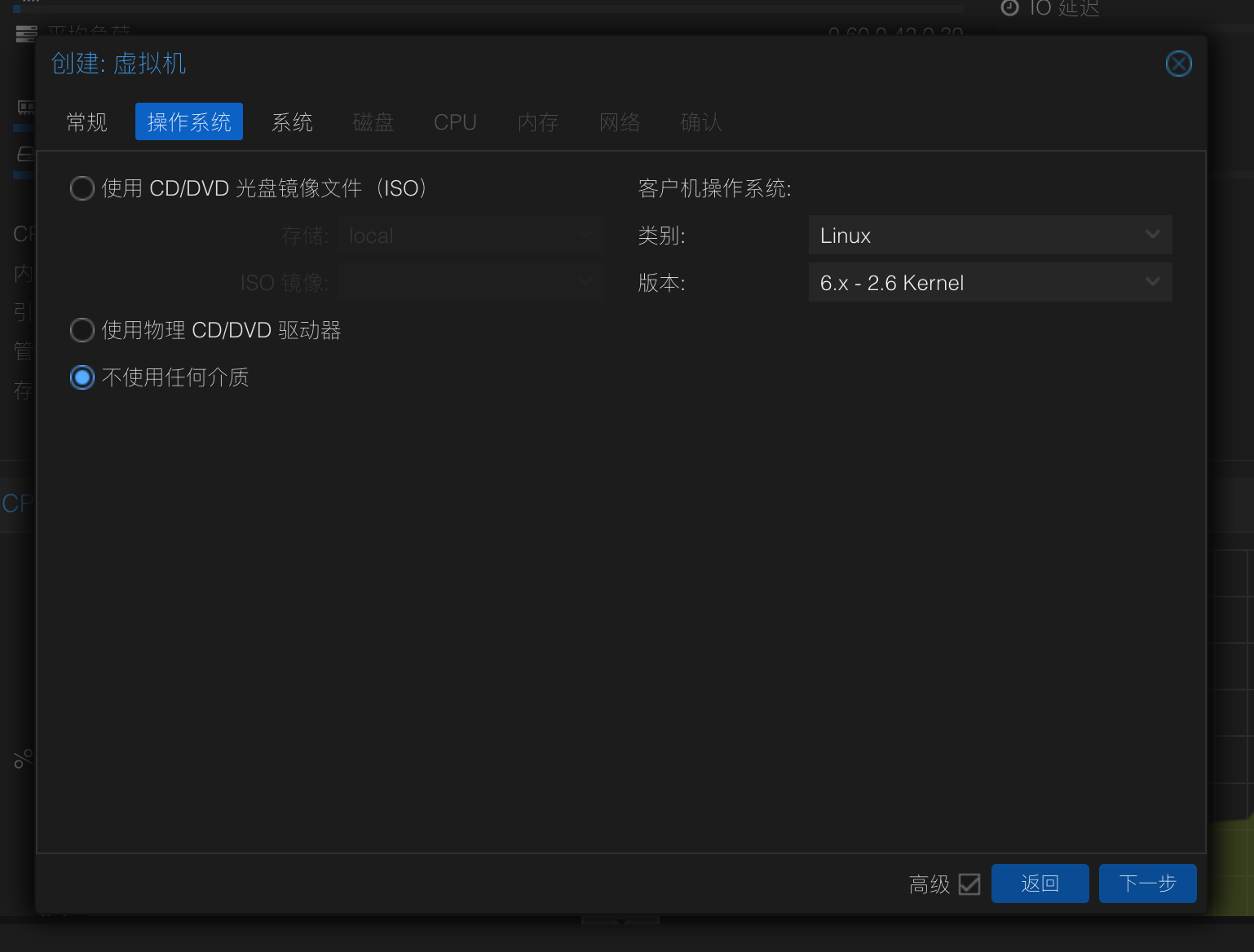This screenshot has height=952, width=1254.
Task: Click the clock icon beside IO 延迟
Action: [x=1009, y=8]
